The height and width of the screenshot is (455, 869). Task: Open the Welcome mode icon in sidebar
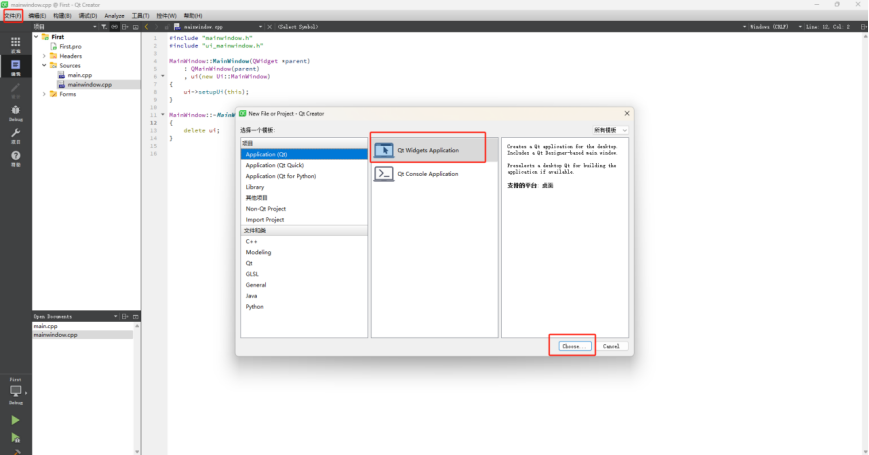pyautogui.click(x=16, y=44)
